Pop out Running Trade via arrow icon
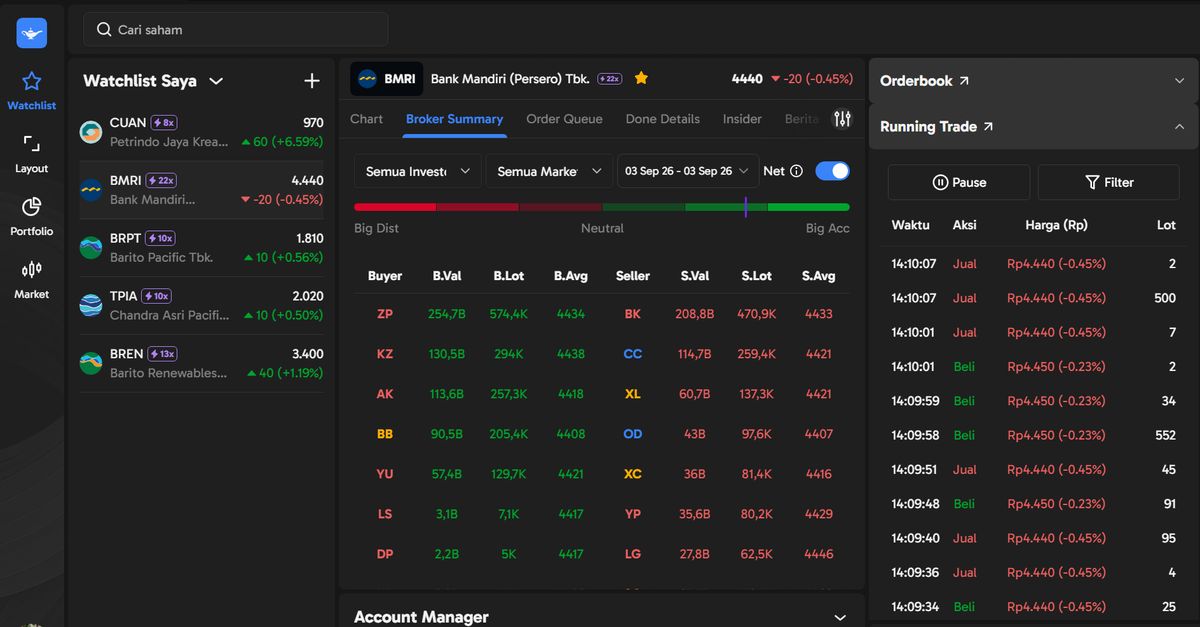 [x=988, y=127]
